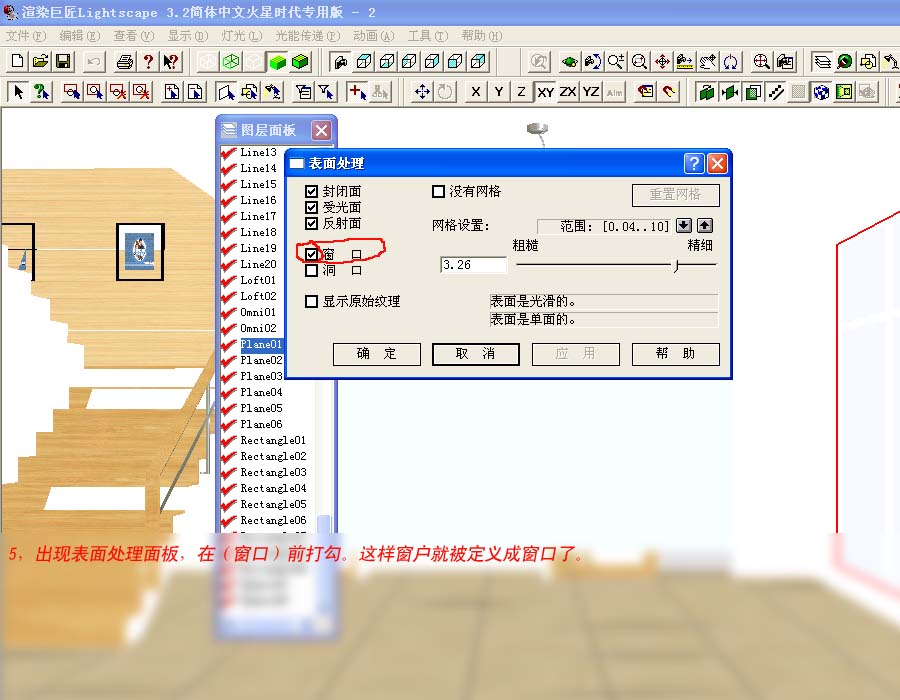This screenshot has height=700, width=900.
Task: Click the circular arrows rotate view icon
Action: point(730,61)
